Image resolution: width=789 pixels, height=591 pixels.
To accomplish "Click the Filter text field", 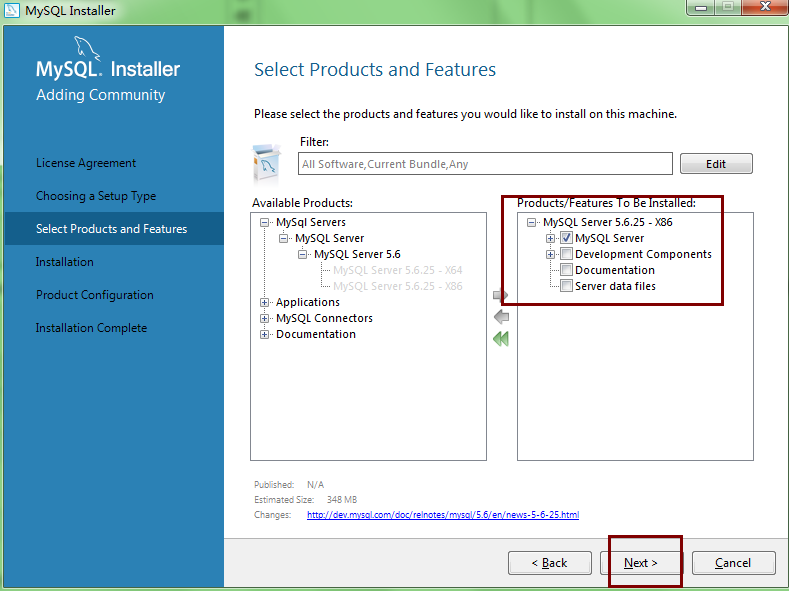I will pos(485,164).
